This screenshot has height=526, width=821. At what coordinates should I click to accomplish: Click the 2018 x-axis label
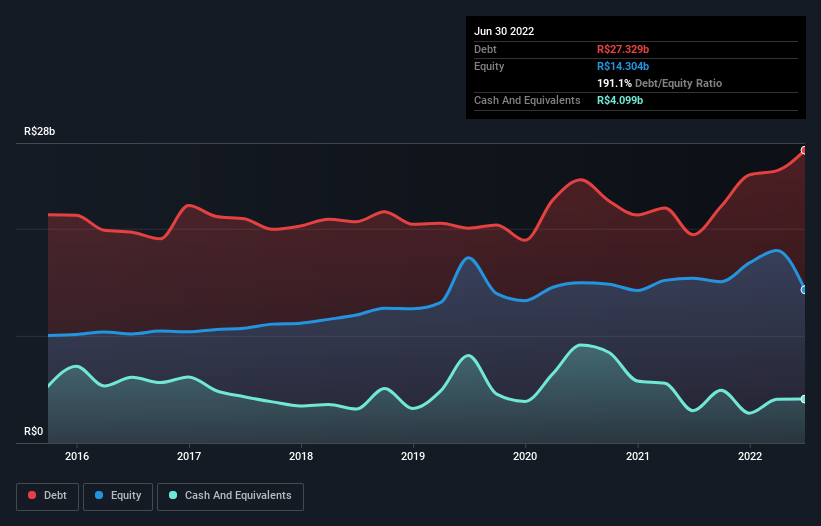point(301,456)
